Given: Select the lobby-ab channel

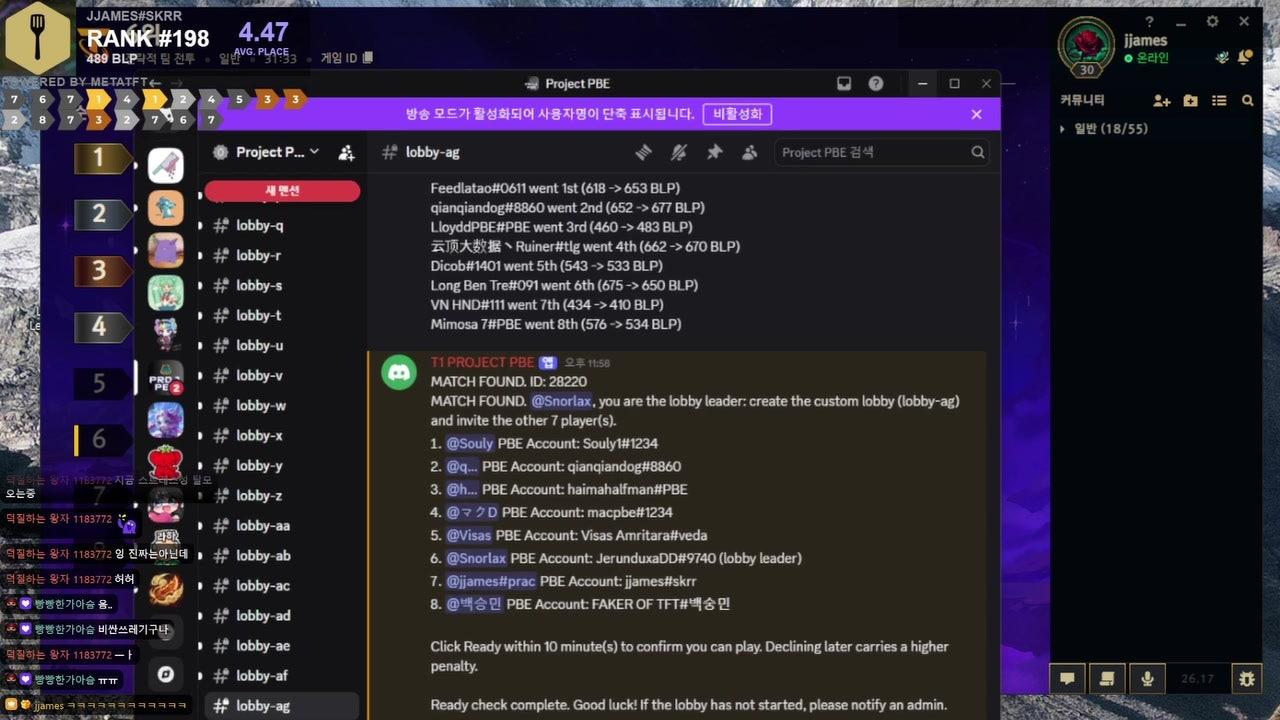Looking at the screenshot, I should [x=283, y=555].
